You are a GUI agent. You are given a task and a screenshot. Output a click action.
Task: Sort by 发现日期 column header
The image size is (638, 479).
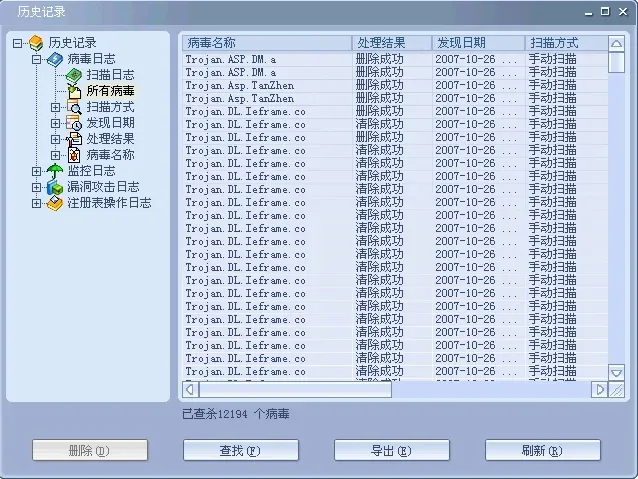tap(478, 43)
